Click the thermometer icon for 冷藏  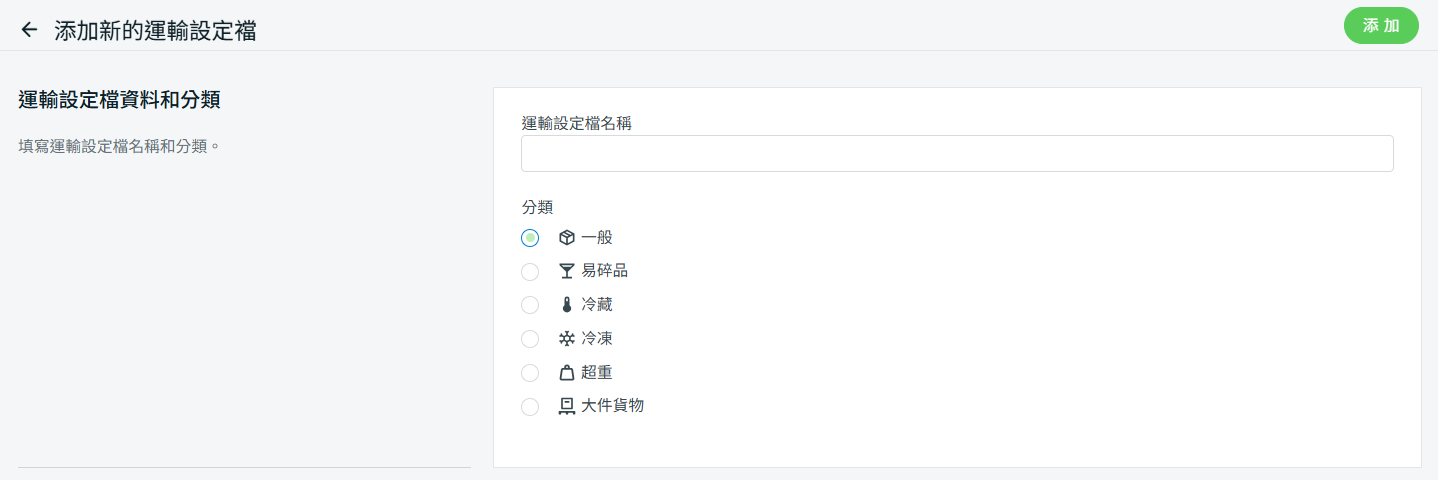(567, 305)
